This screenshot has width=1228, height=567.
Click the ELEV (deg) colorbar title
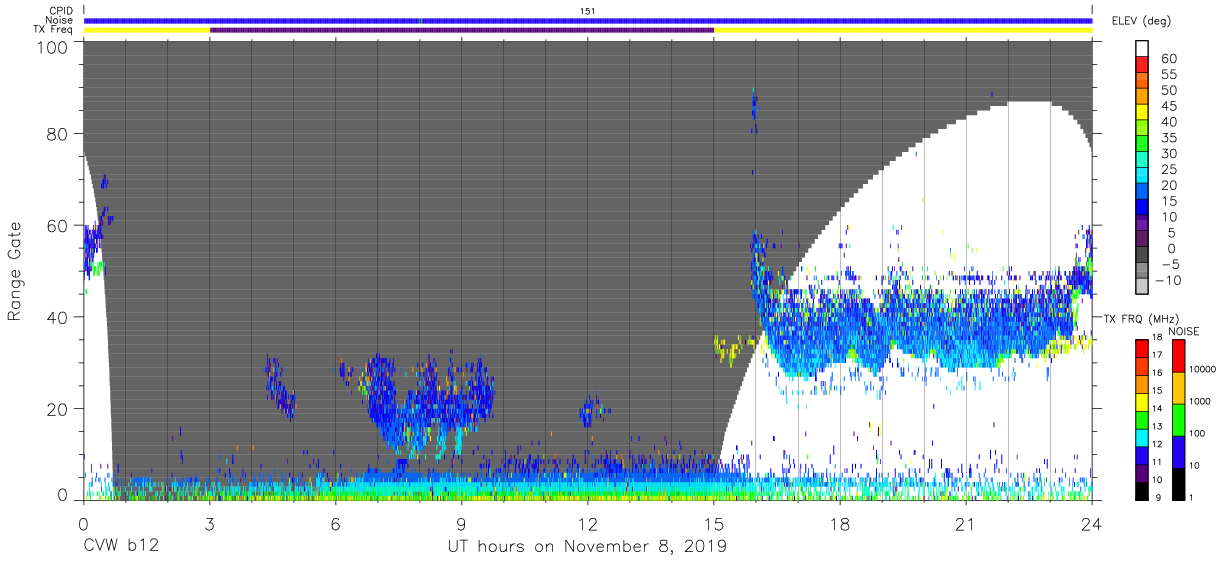pos(1140,21)
